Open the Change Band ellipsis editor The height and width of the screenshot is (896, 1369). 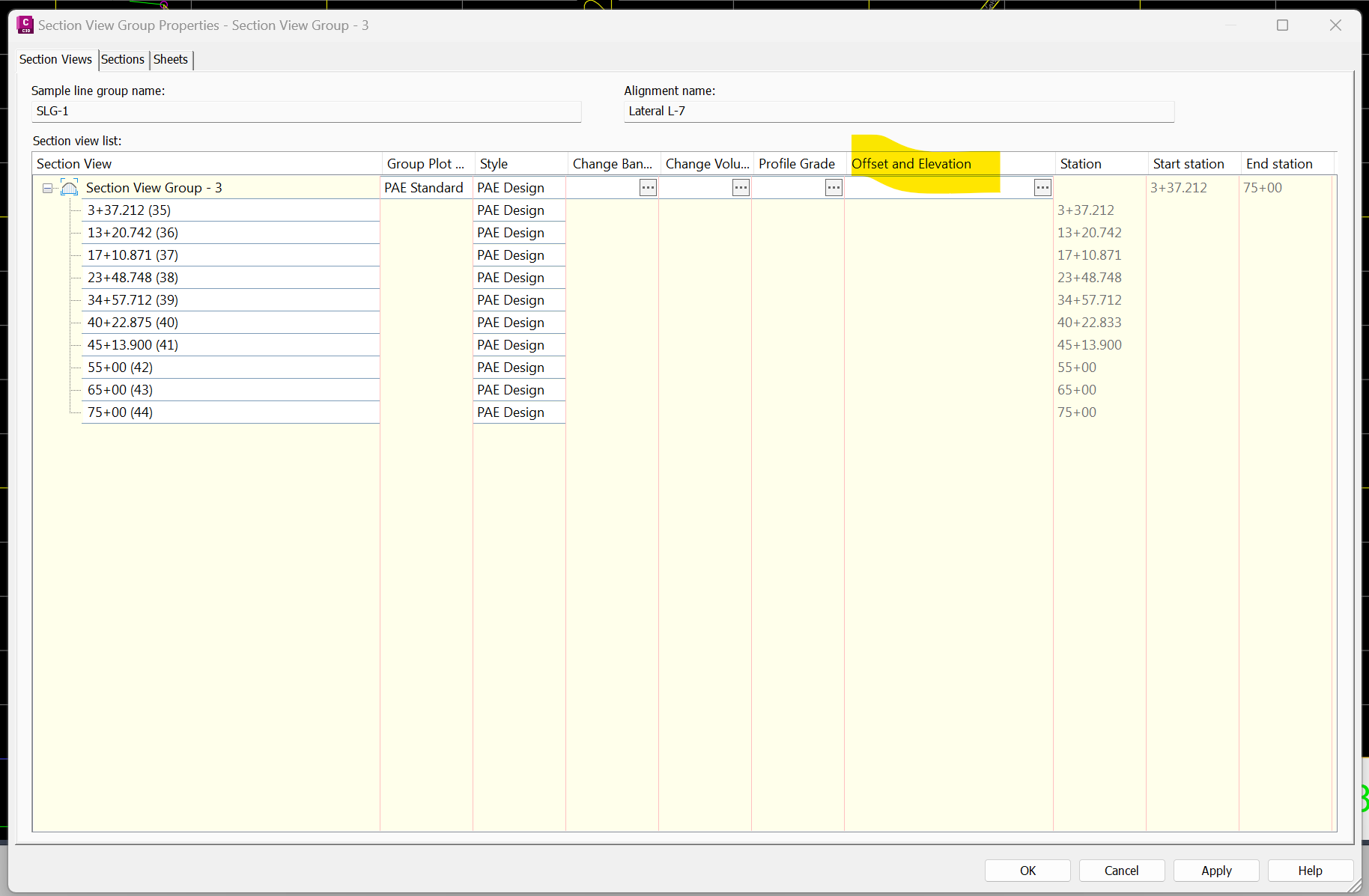pyautogui.click(x=647, y=187)
